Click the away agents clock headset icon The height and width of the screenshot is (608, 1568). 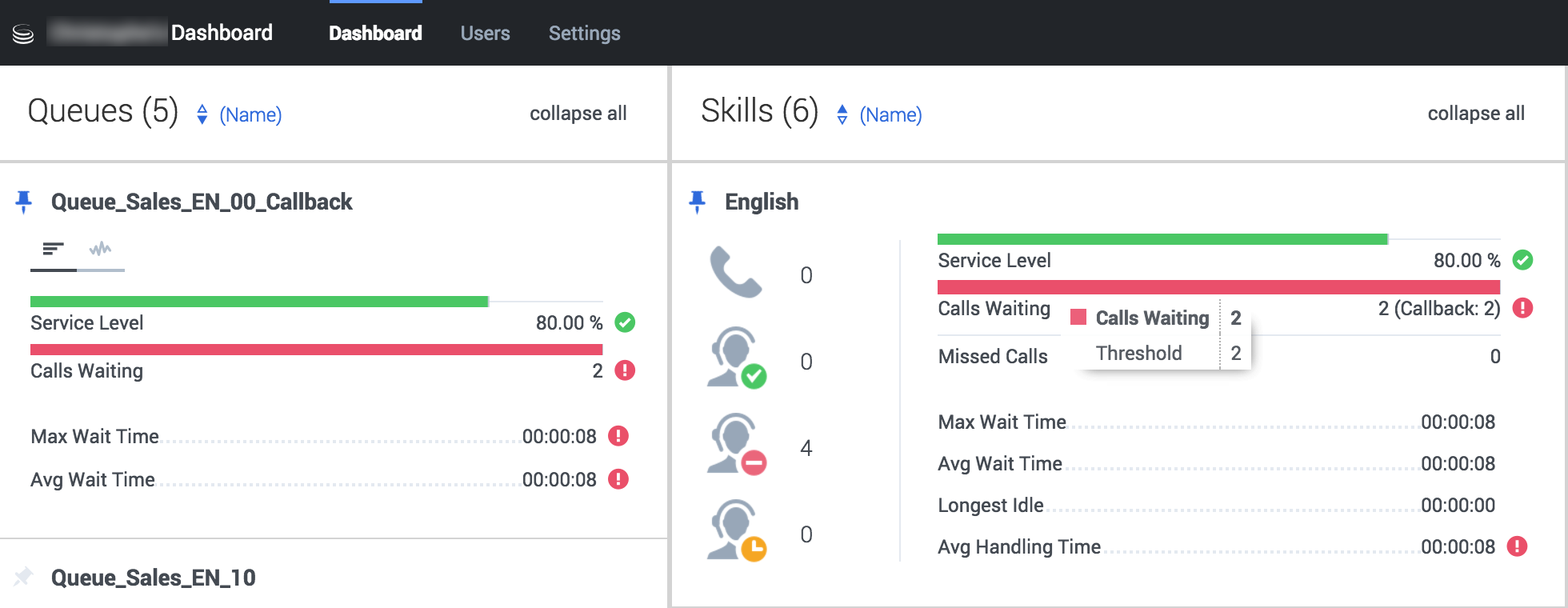click(736, 530)
